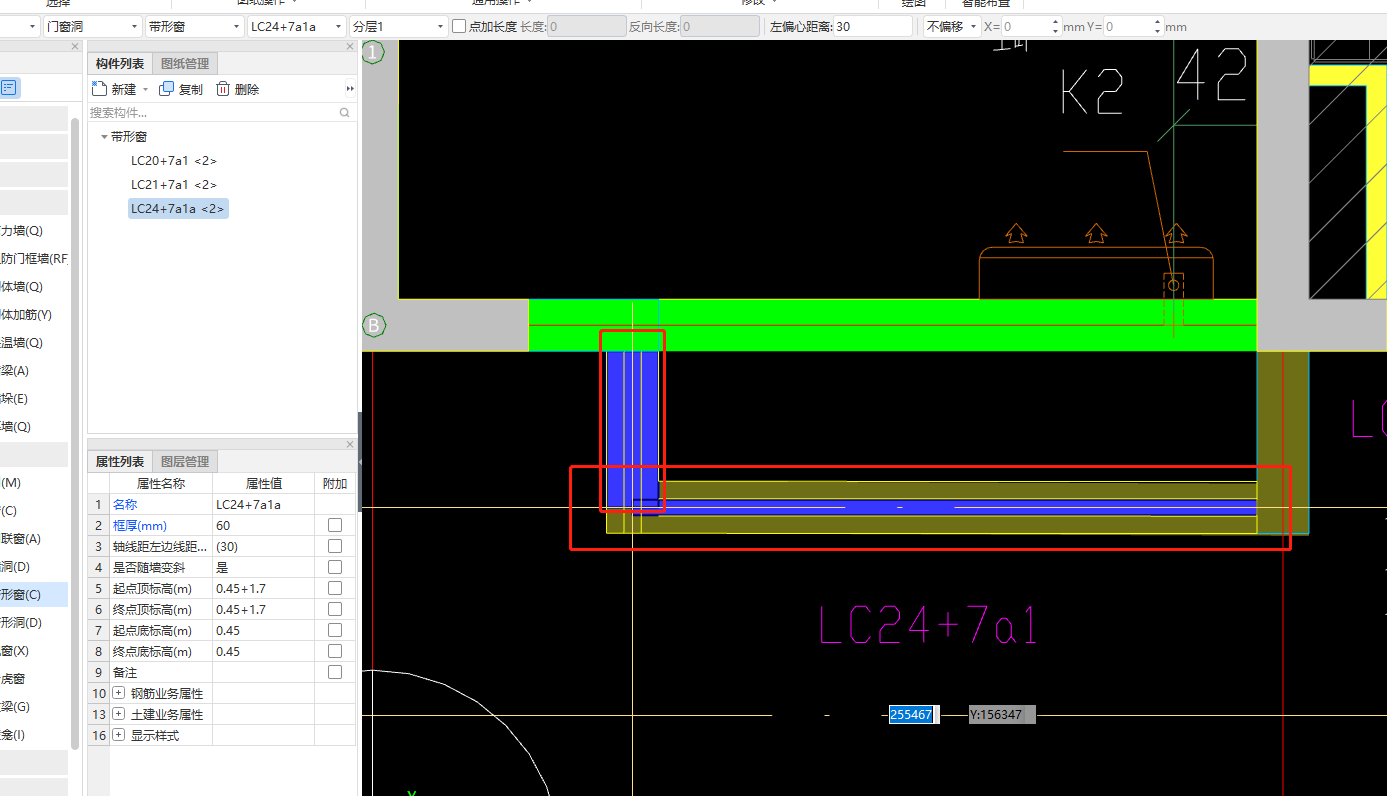Select LC21+7a1 in the component list
The height and width of the screenshot is (796, 1387).
174,185
